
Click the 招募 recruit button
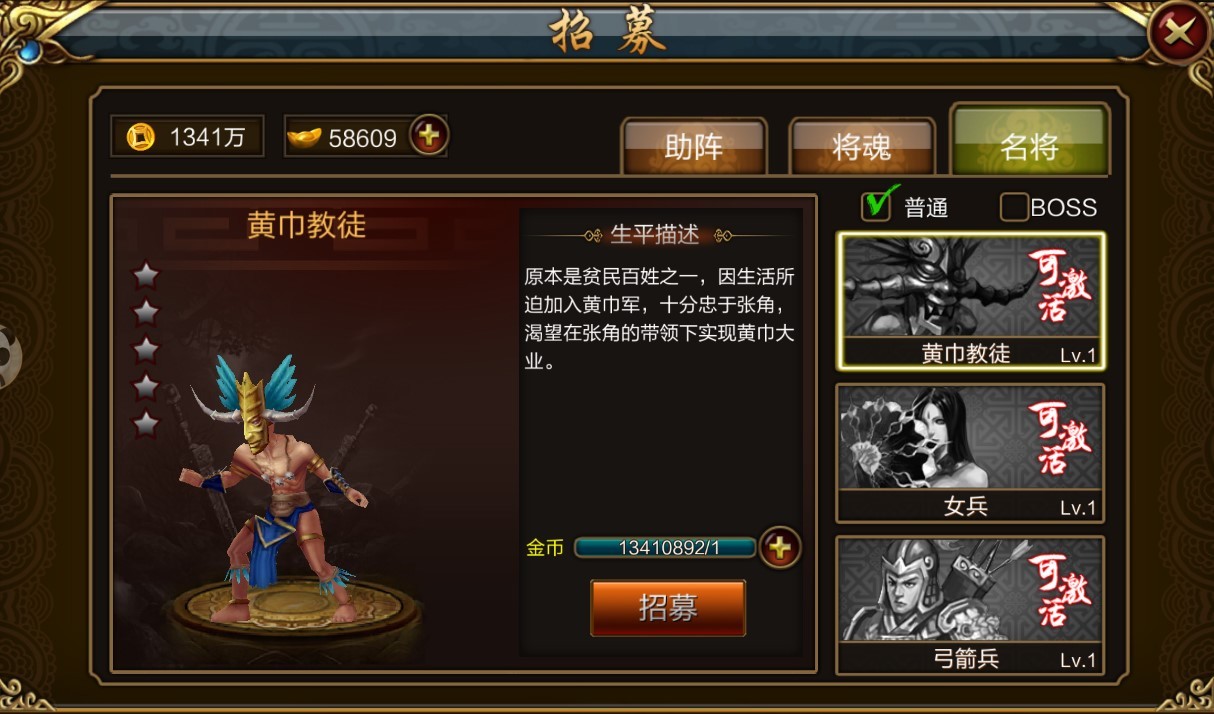(668, 607)
